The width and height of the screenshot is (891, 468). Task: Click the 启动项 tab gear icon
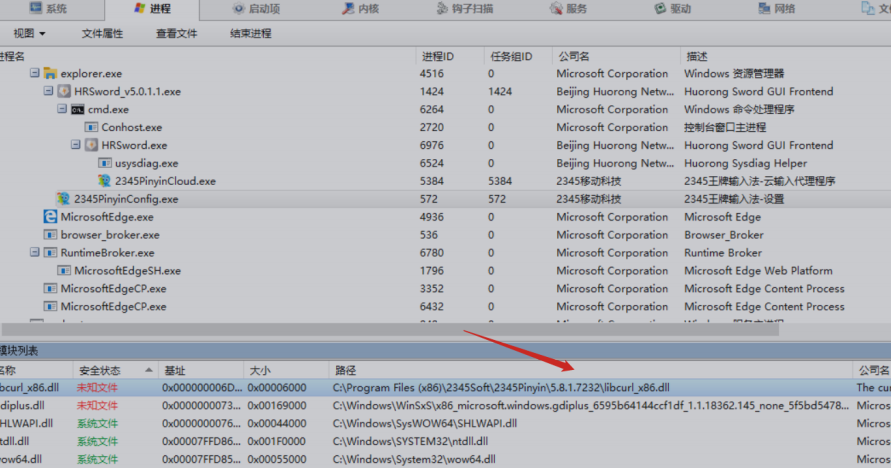tap(239, 9)
